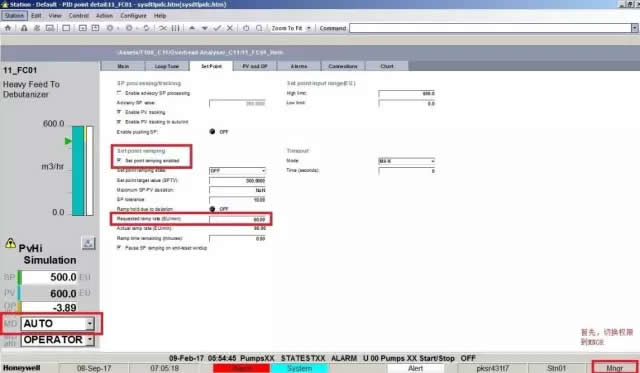Click the checkmark enter icon in the toolbar

(x=218, y=28)
